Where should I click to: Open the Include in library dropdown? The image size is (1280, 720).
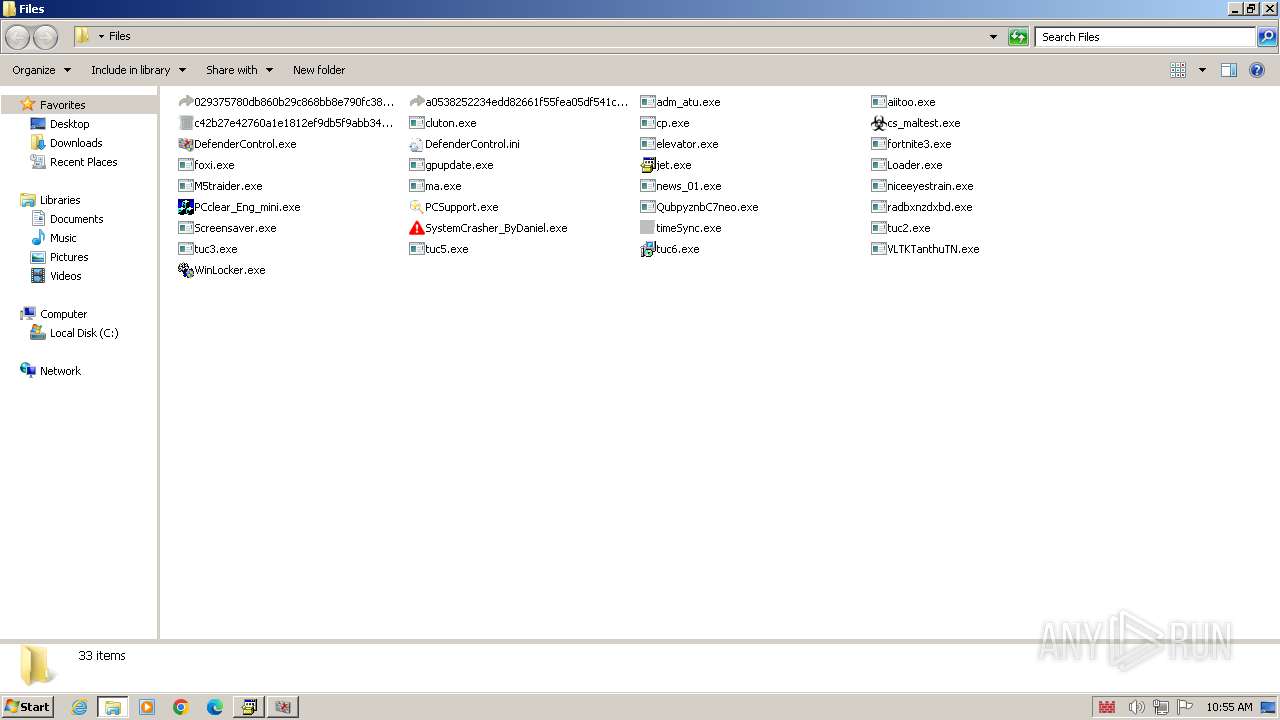(x=138, y=70)
